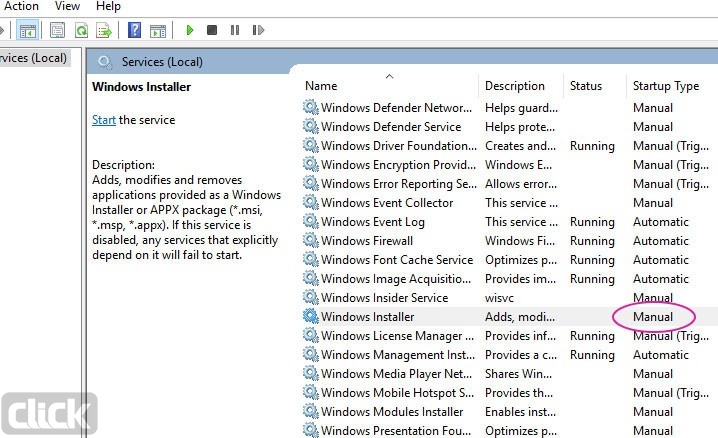The image size is (718, 438).
Task: Sort by the Status column header
Action: (x=586, y=86)
